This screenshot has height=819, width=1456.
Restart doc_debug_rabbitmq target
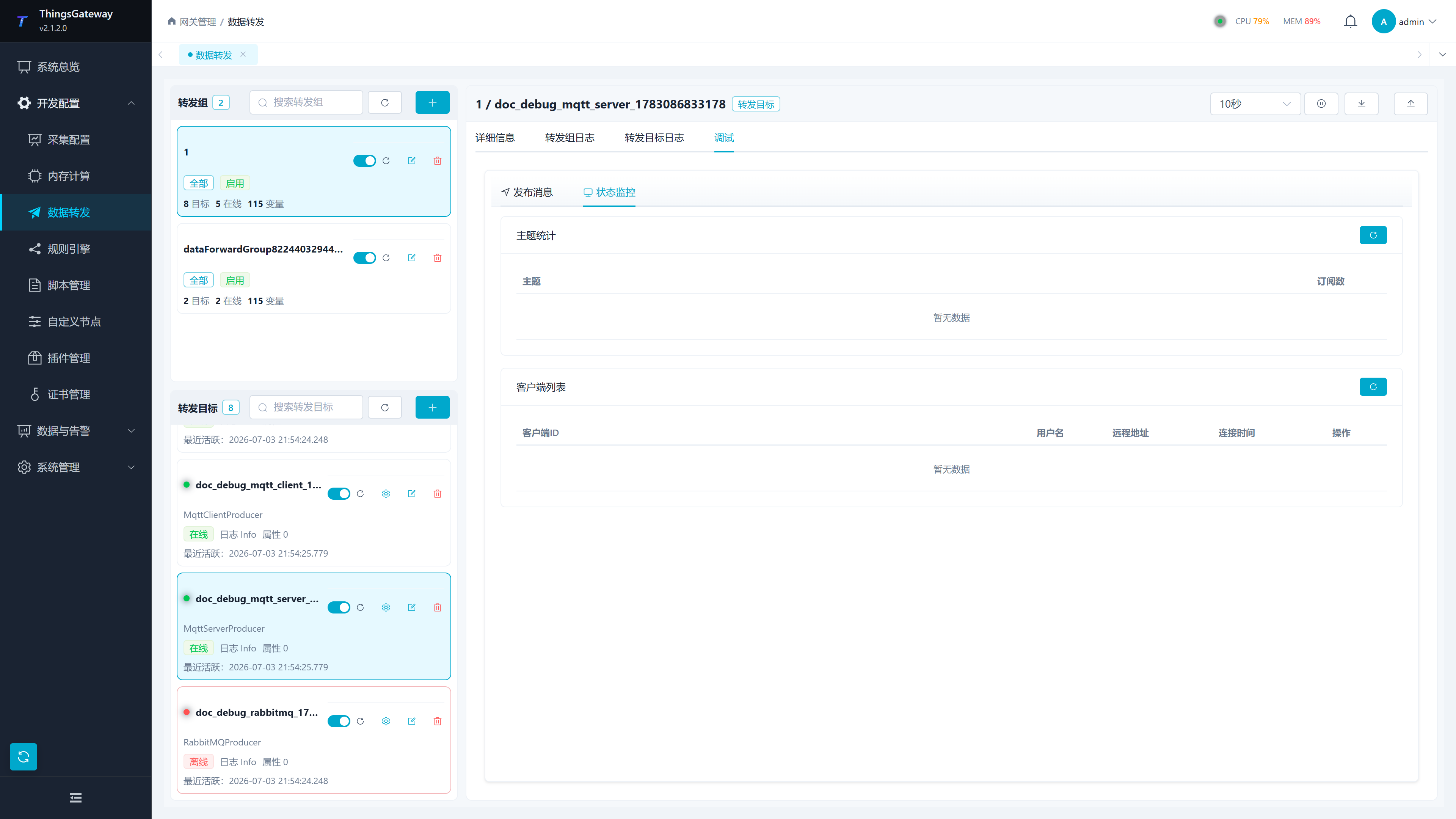pos(360,721)
